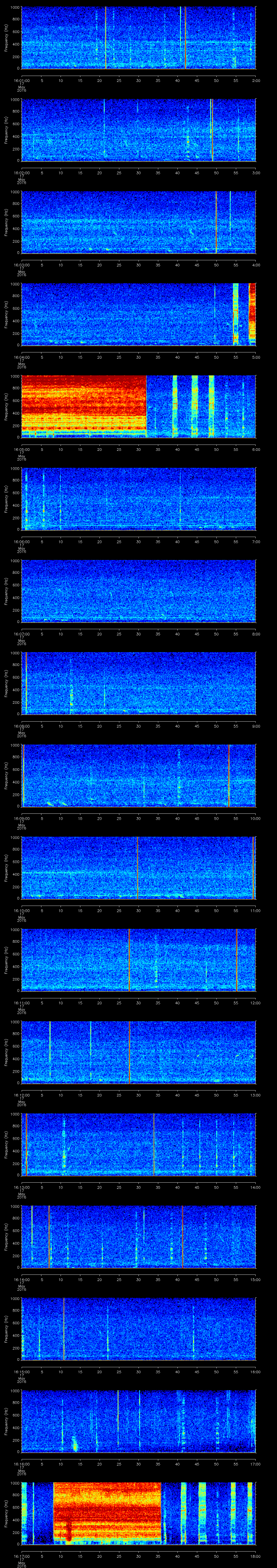The image size is (277, 1568).
Task: Select the spectrogram panel starting at 16:06:00
Action: point(138,499)
